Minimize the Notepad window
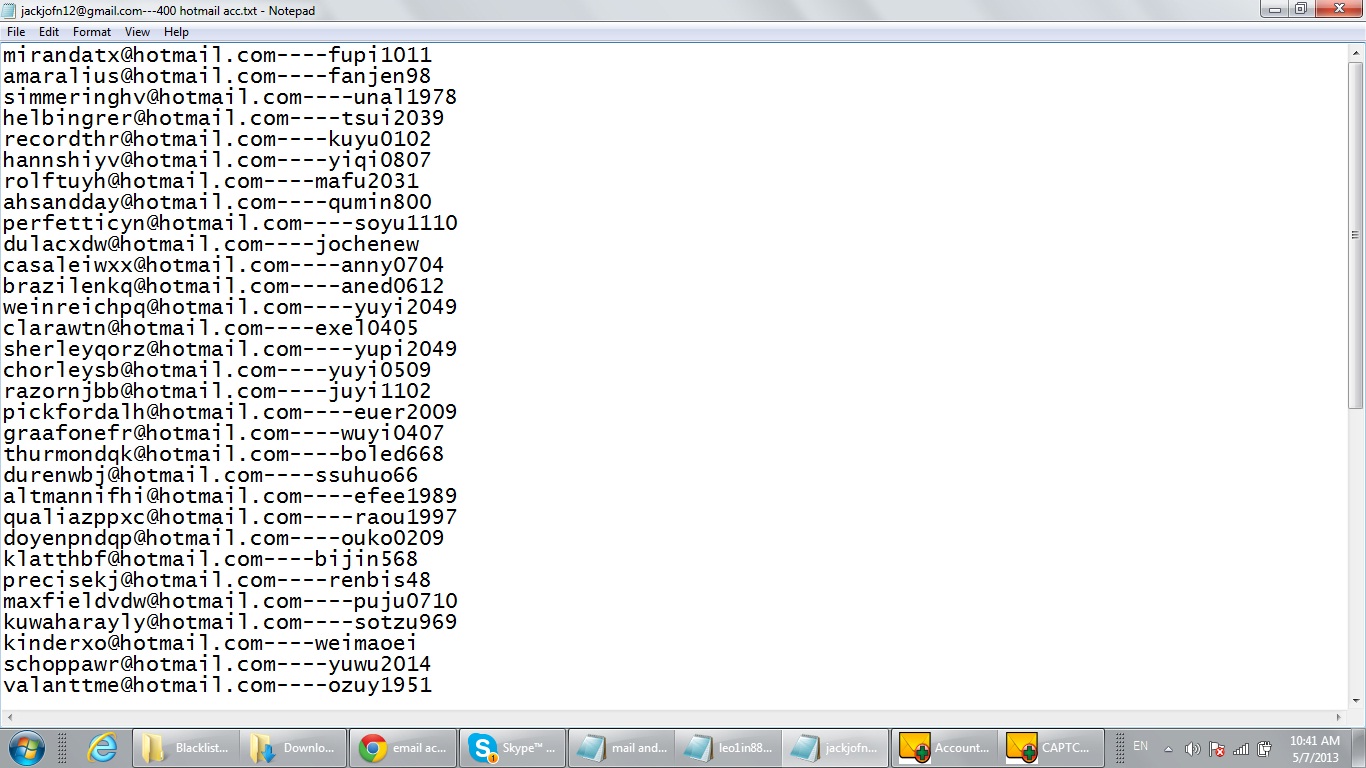Image resolution: width=1366 pixels, height=768 pixels. [1273, 9]
